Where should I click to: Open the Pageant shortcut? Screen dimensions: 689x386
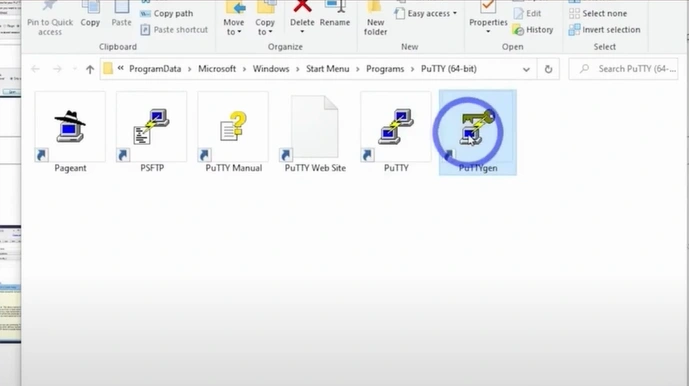pos(70,132)
